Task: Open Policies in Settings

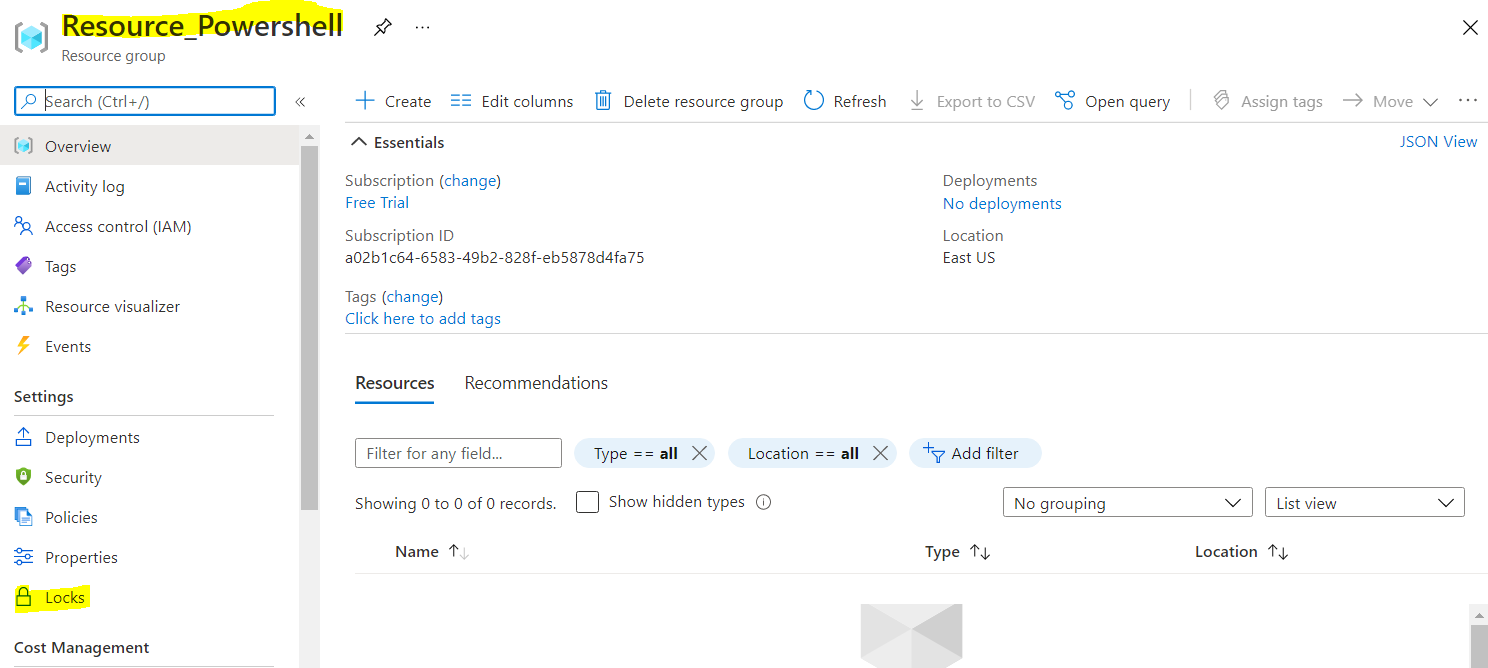Action: [149, 517]
